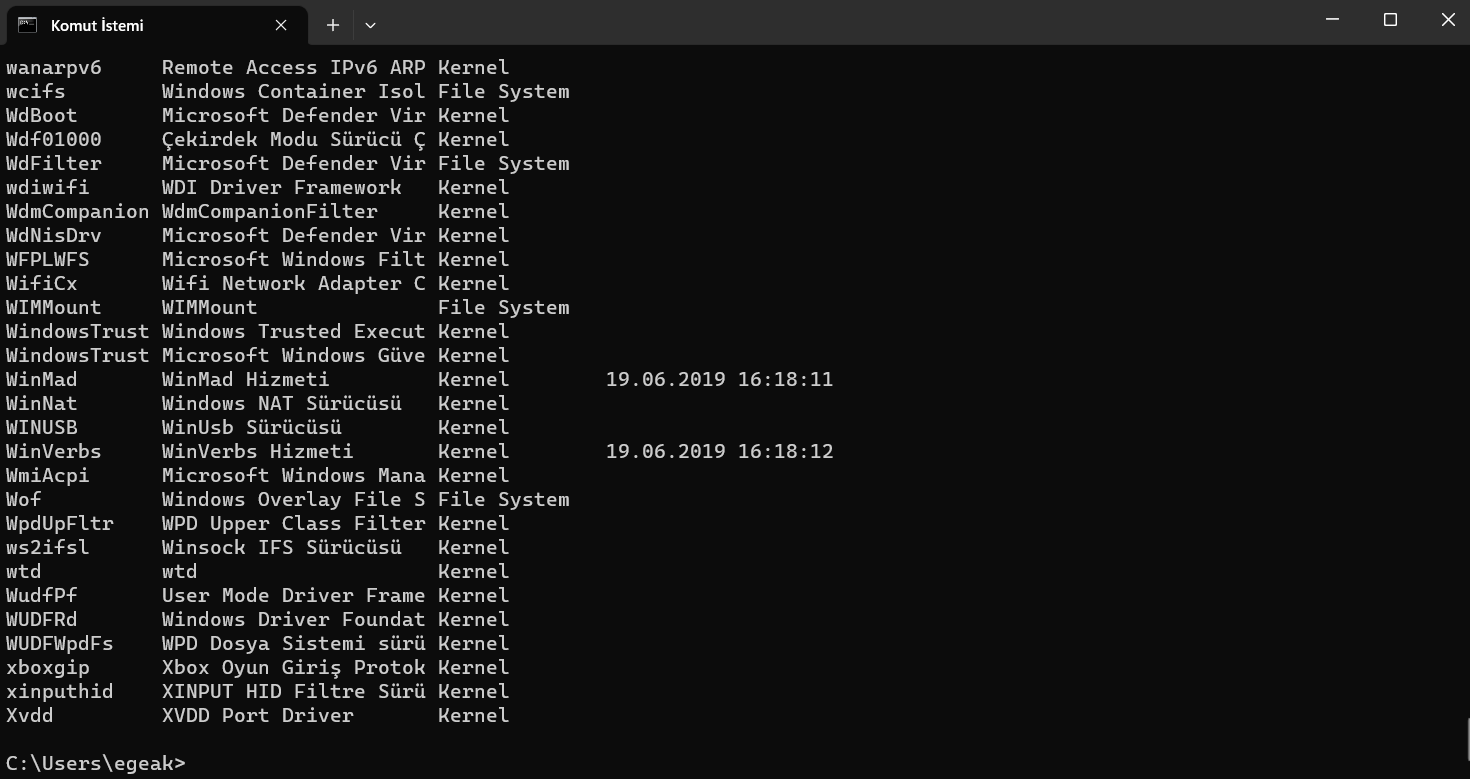Click the WinMad timestamp 19.06.2019 16:18:11

point(719,380)
